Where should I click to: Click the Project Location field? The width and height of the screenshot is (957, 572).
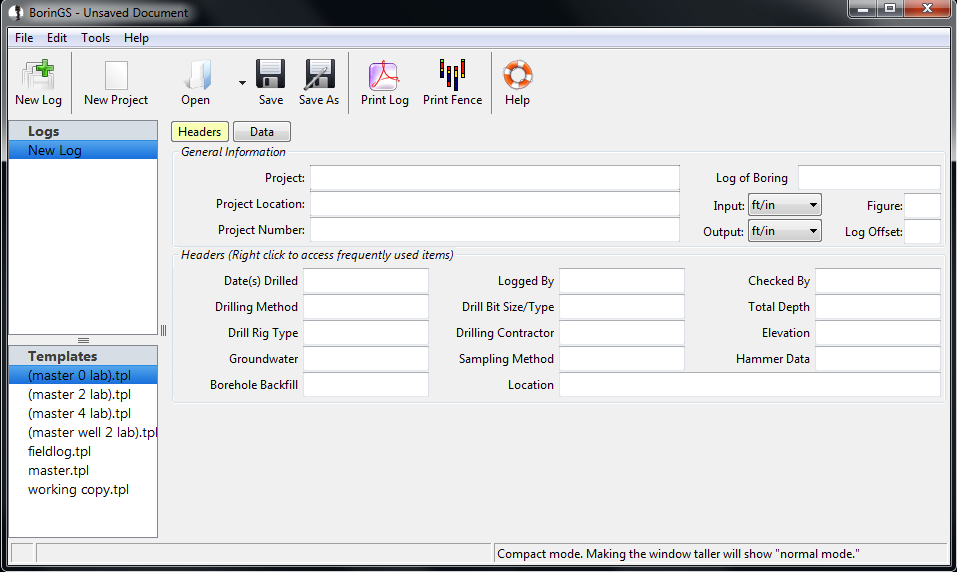pos(494,204)
